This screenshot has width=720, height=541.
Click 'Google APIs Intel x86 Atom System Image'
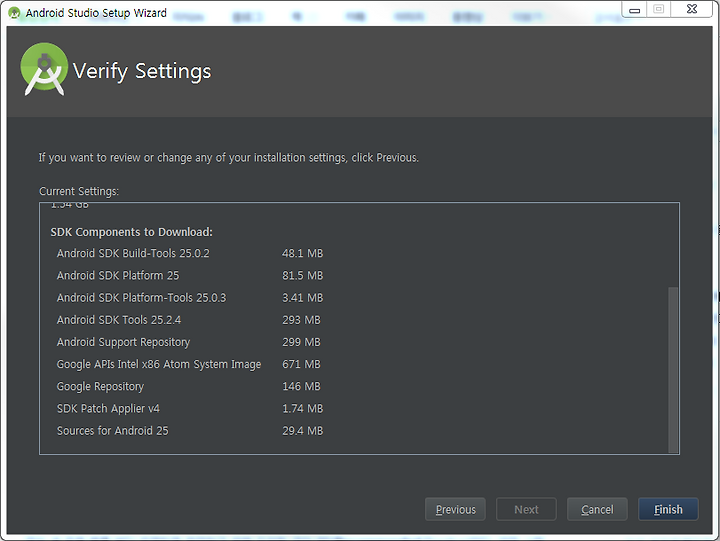159,364
